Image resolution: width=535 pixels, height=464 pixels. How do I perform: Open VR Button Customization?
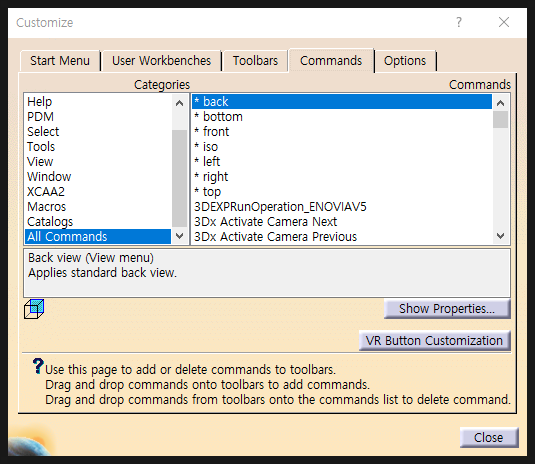pyautogui.click(x=434, y=340)
